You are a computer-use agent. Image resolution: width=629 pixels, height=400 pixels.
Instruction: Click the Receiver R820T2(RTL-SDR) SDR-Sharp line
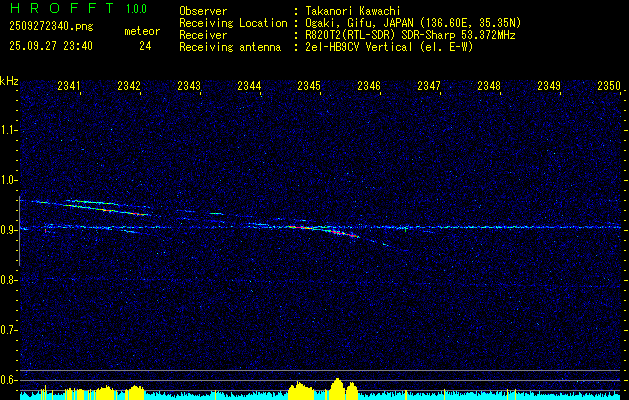[410, 35]
